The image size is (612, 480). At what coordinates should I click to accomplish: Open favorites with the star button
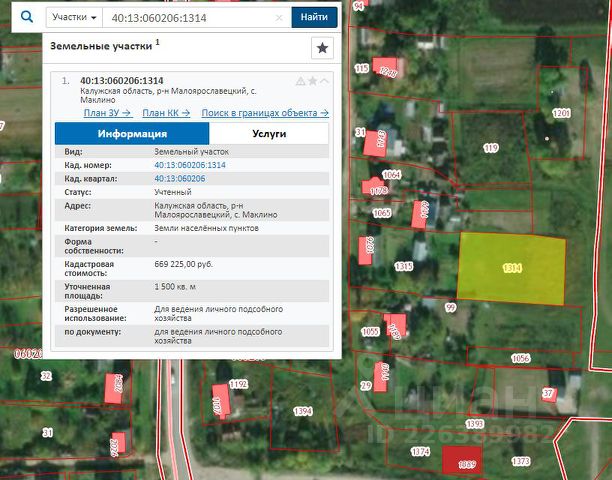[322, 47]
